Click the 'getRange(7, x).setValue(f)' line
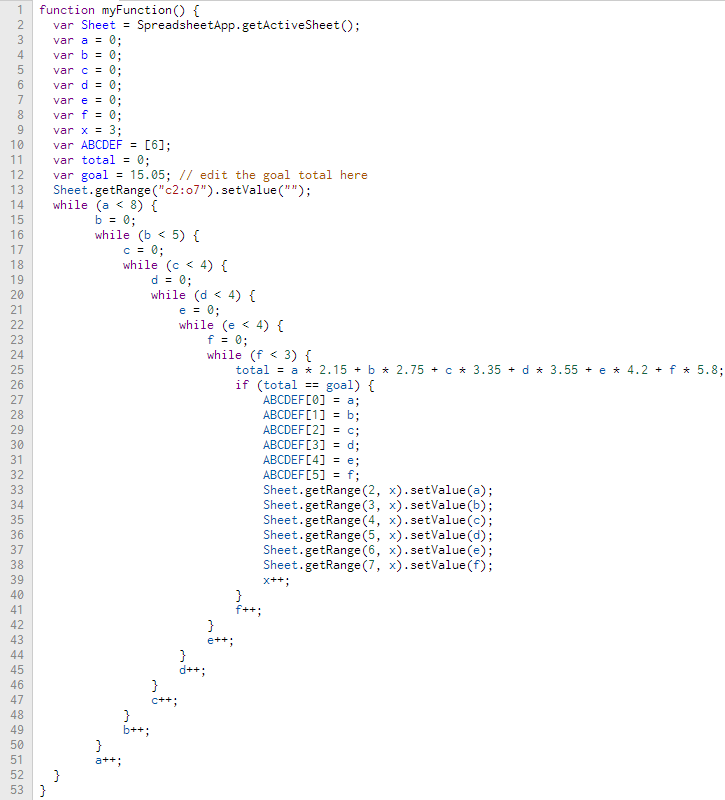This screenshot has width=725, height=800. coord(378,565)
